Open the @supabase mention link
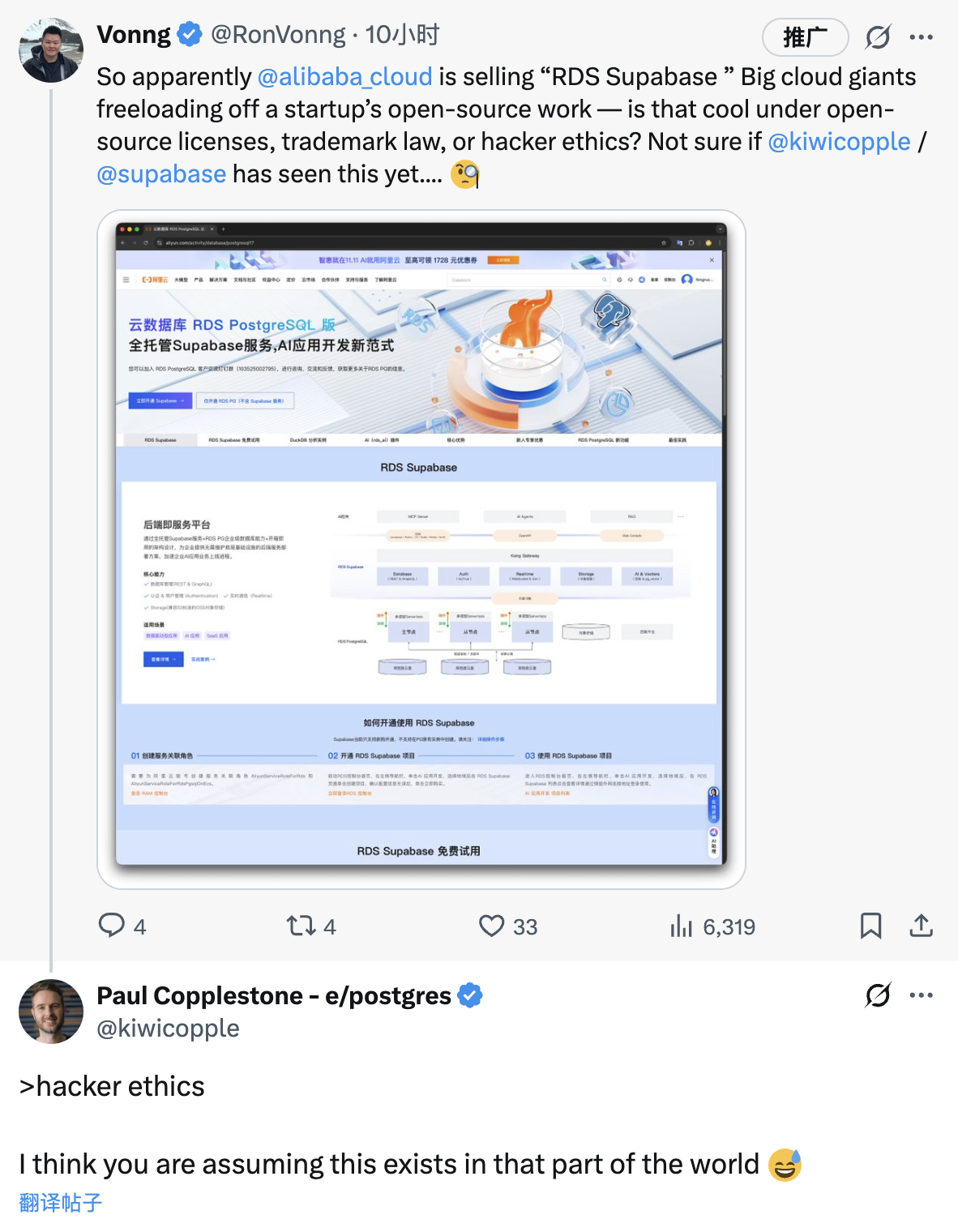 (161, 174)
